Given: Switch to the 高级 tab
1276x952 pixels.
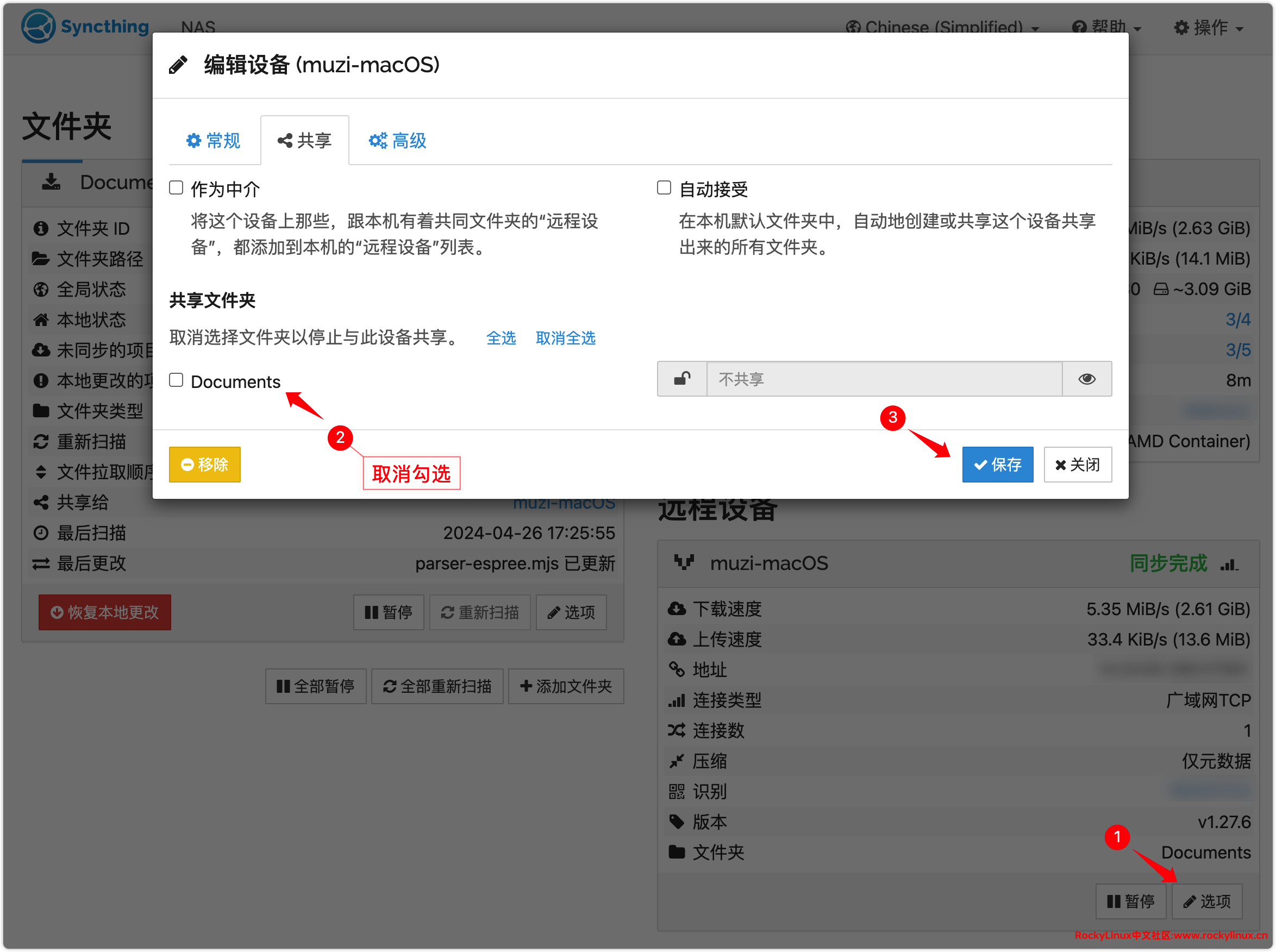Looking at the screenshot, I should tap(398, 141).
